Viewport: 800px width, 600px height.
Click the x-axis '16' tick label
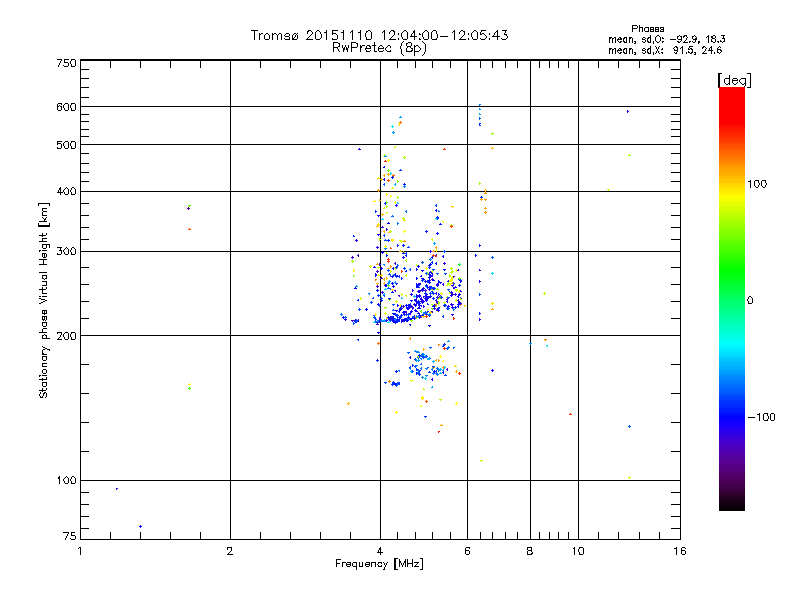(x=680, y=551)
